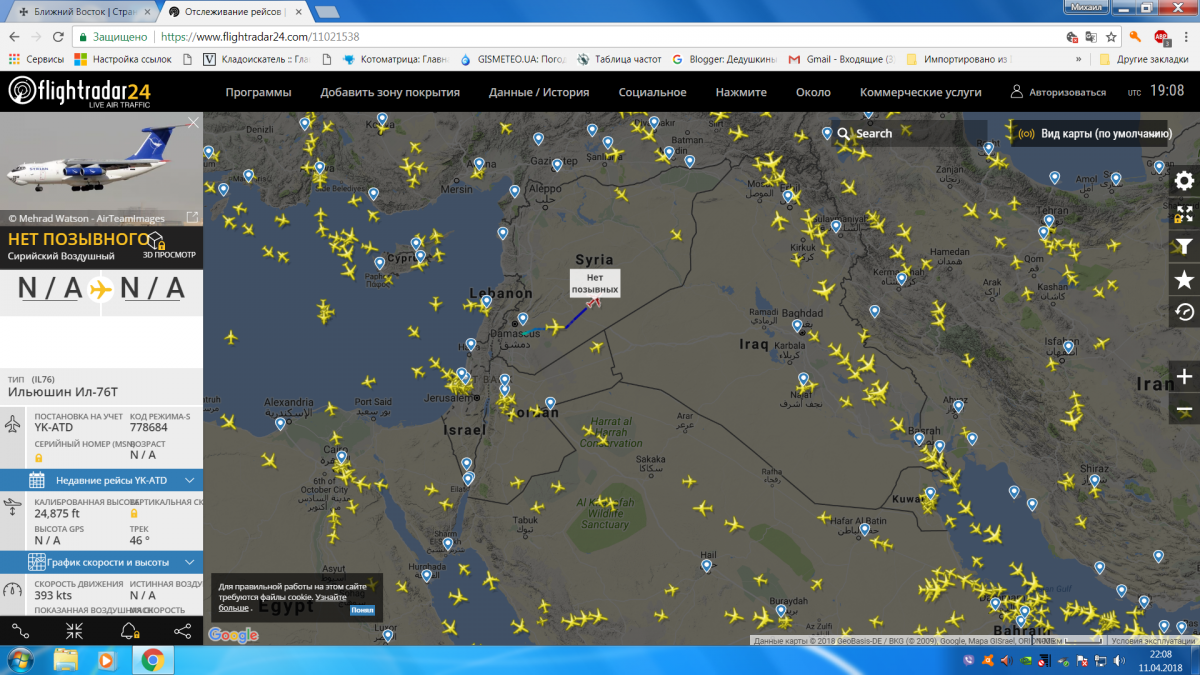Click the orange key extension icon
The width and height of the screenshot is (1200, 675).
1136,37
